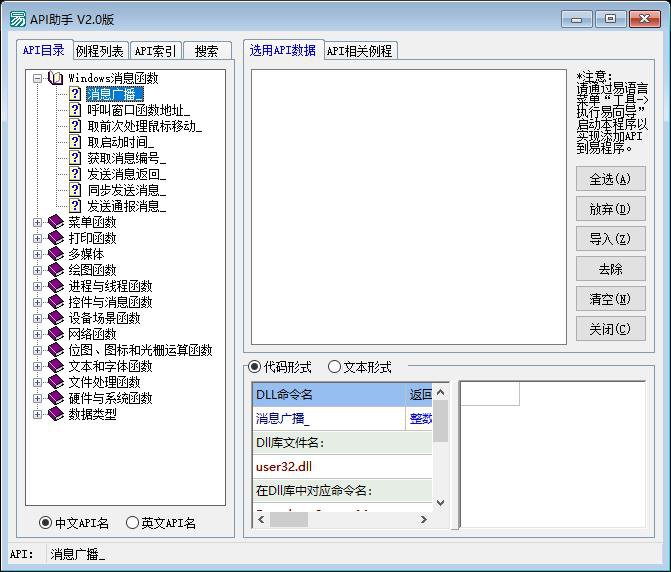This screenshot has width=671, height=572.
Task: Switch to the 选用API数据 tab
Action: point(283,50)
